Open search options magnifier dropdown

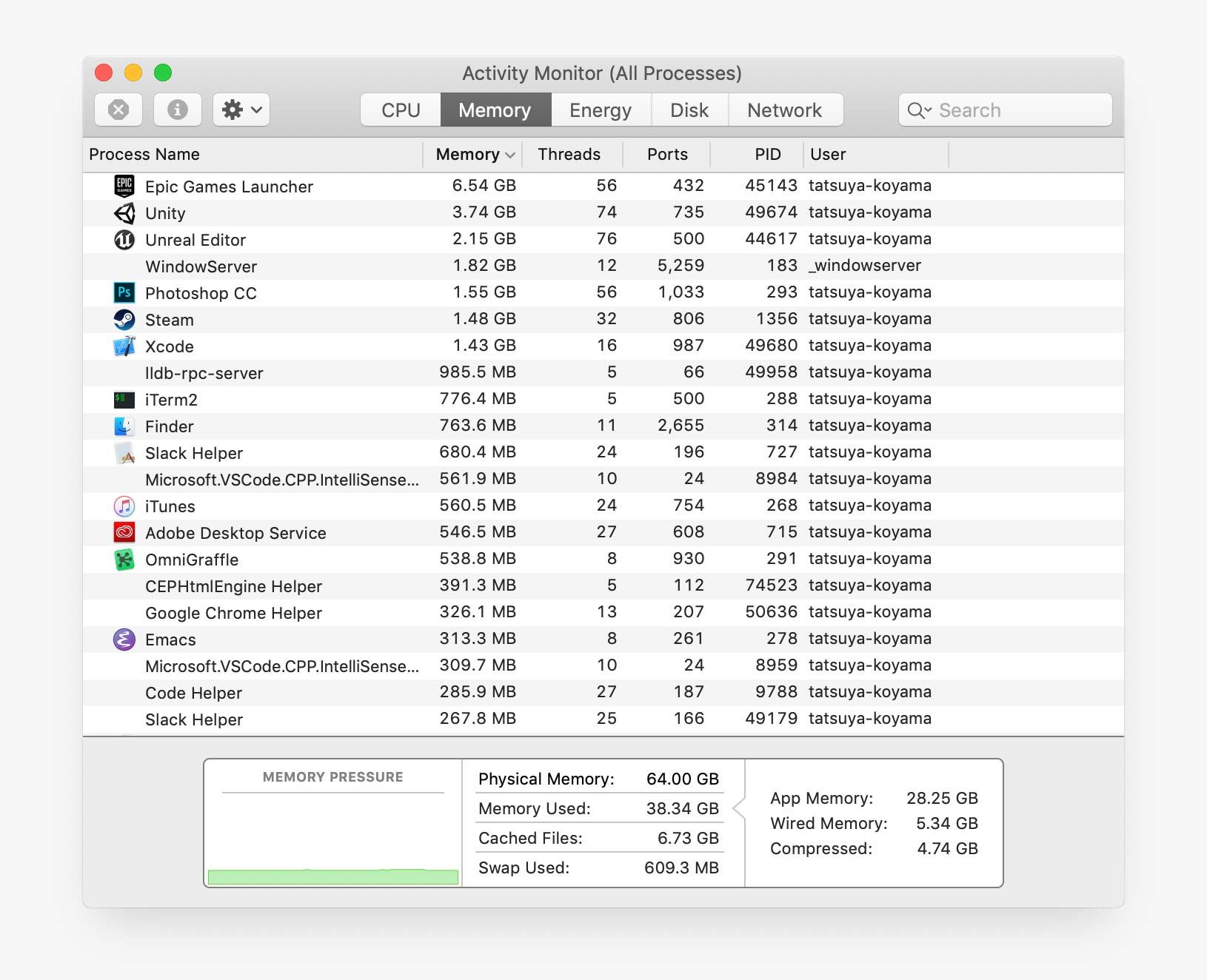point(919,110)
